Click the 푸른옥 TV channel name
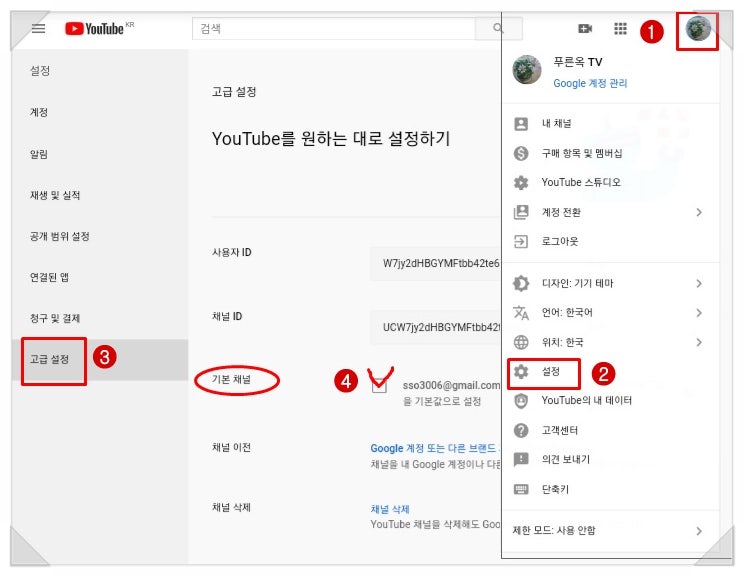The image size is (744, 576). (577, 62)
